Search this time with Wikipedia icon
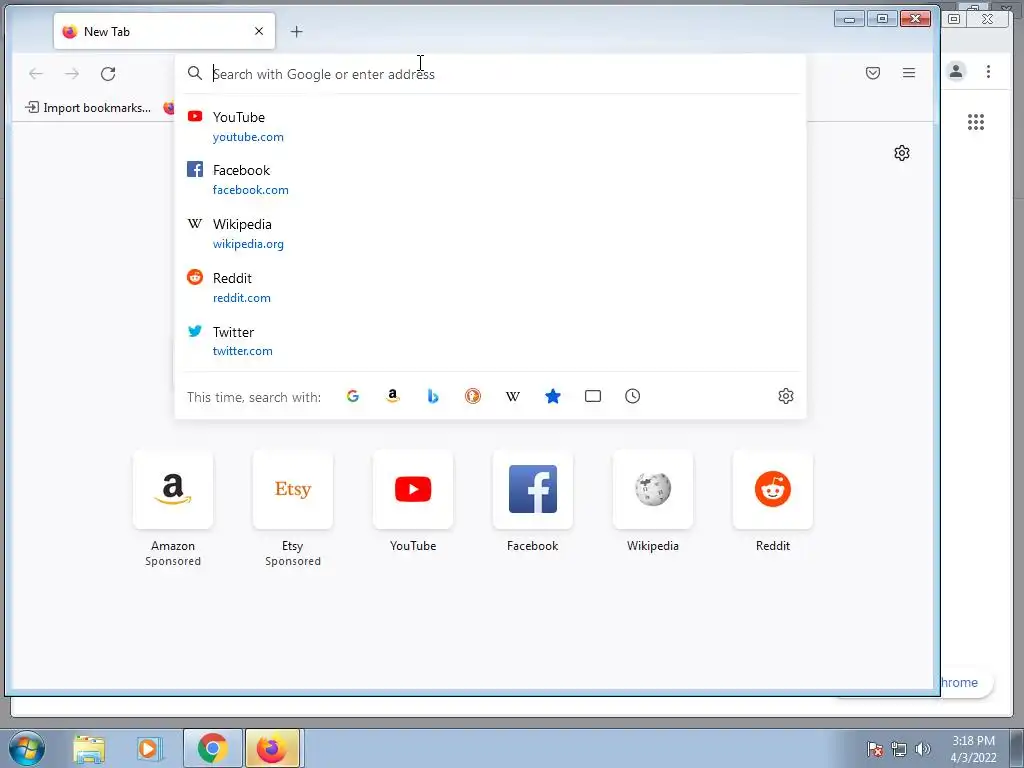The height and width of the screenshot is (768, 1024). [x=513, y=396]
